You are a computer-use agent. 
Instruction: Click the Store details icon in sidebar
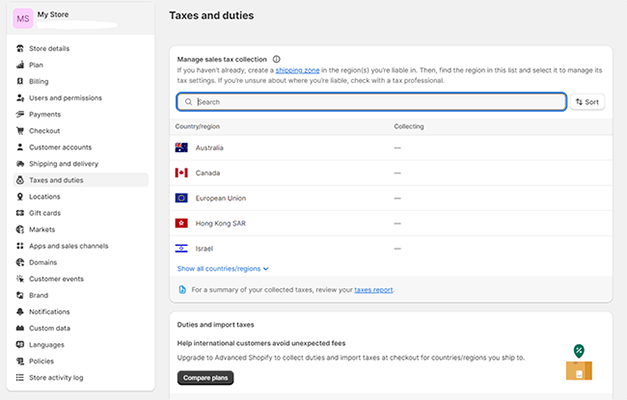point(19,48)
